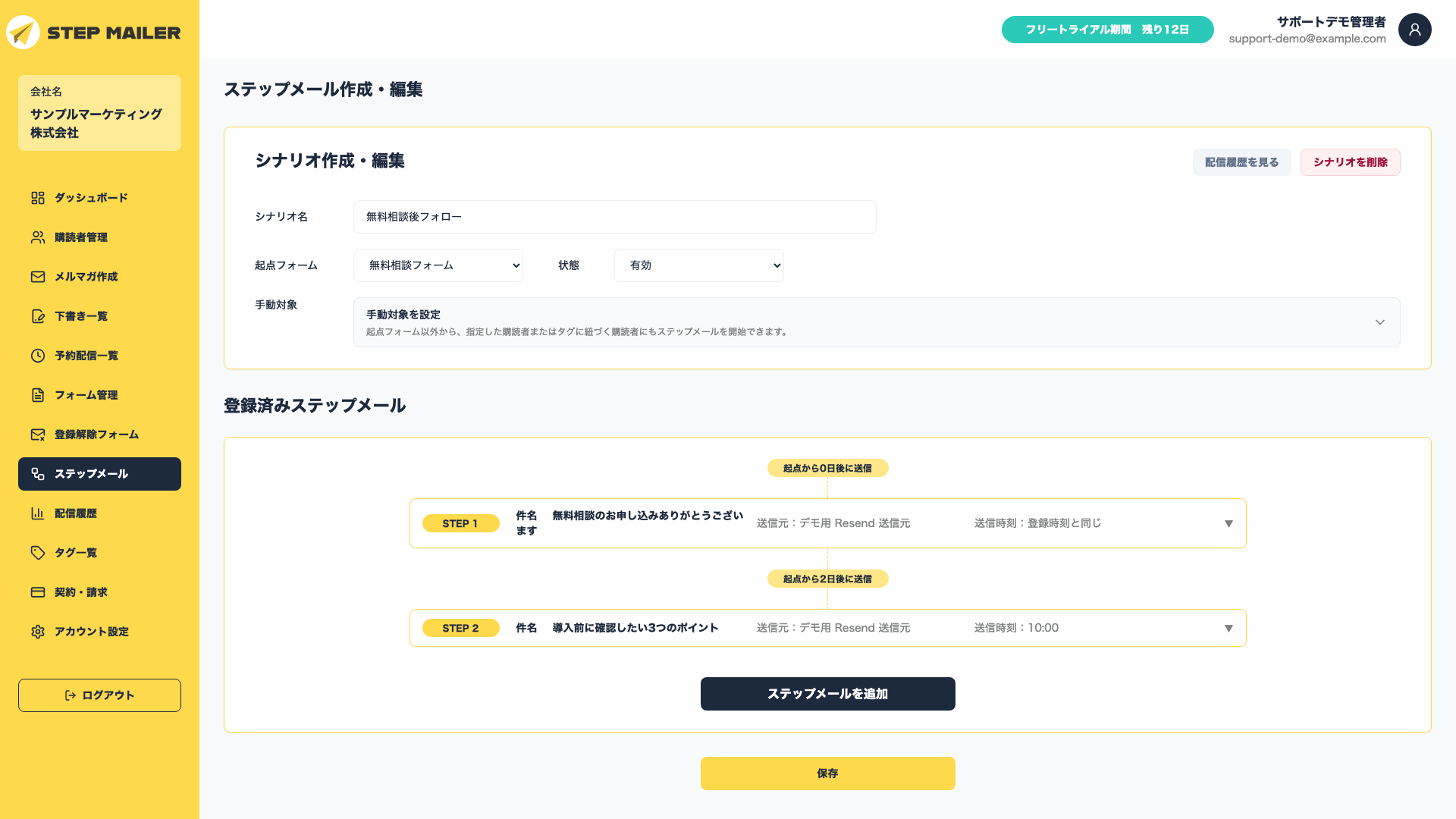Open メルマガ作成 in sidebar

click(99, 277)
